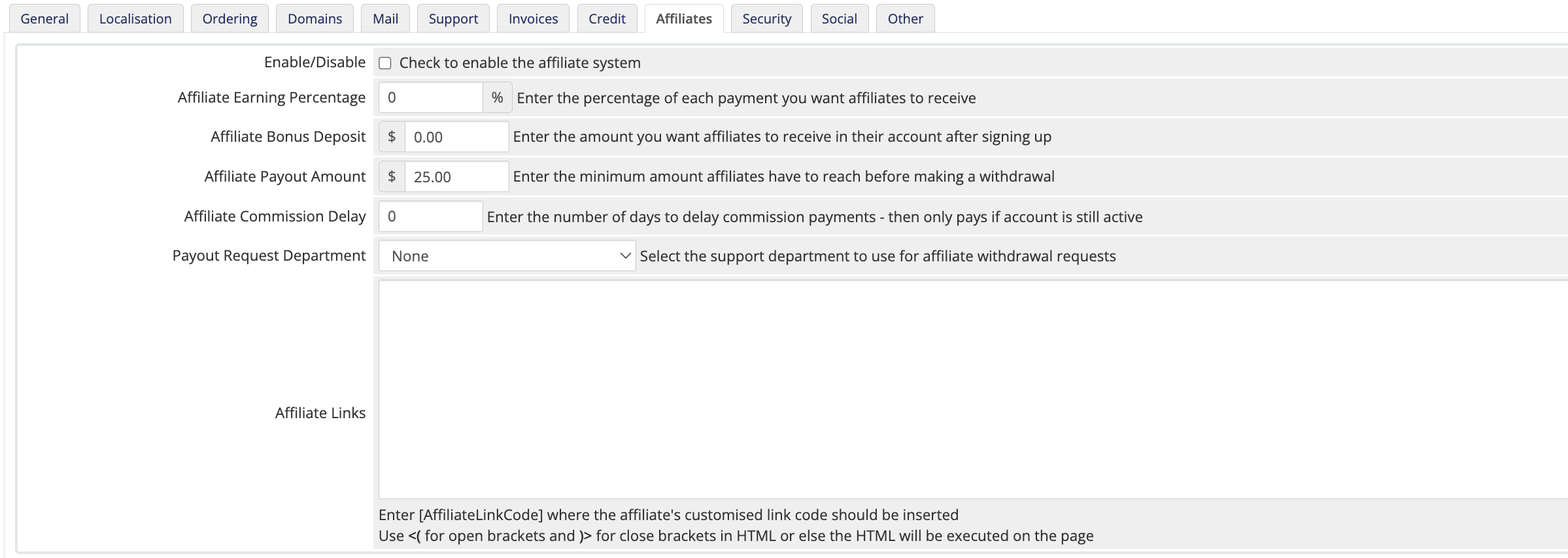1568x558 pixels.
Task: Click inside the Affiliate Links text area
Action: pos(973,389)
